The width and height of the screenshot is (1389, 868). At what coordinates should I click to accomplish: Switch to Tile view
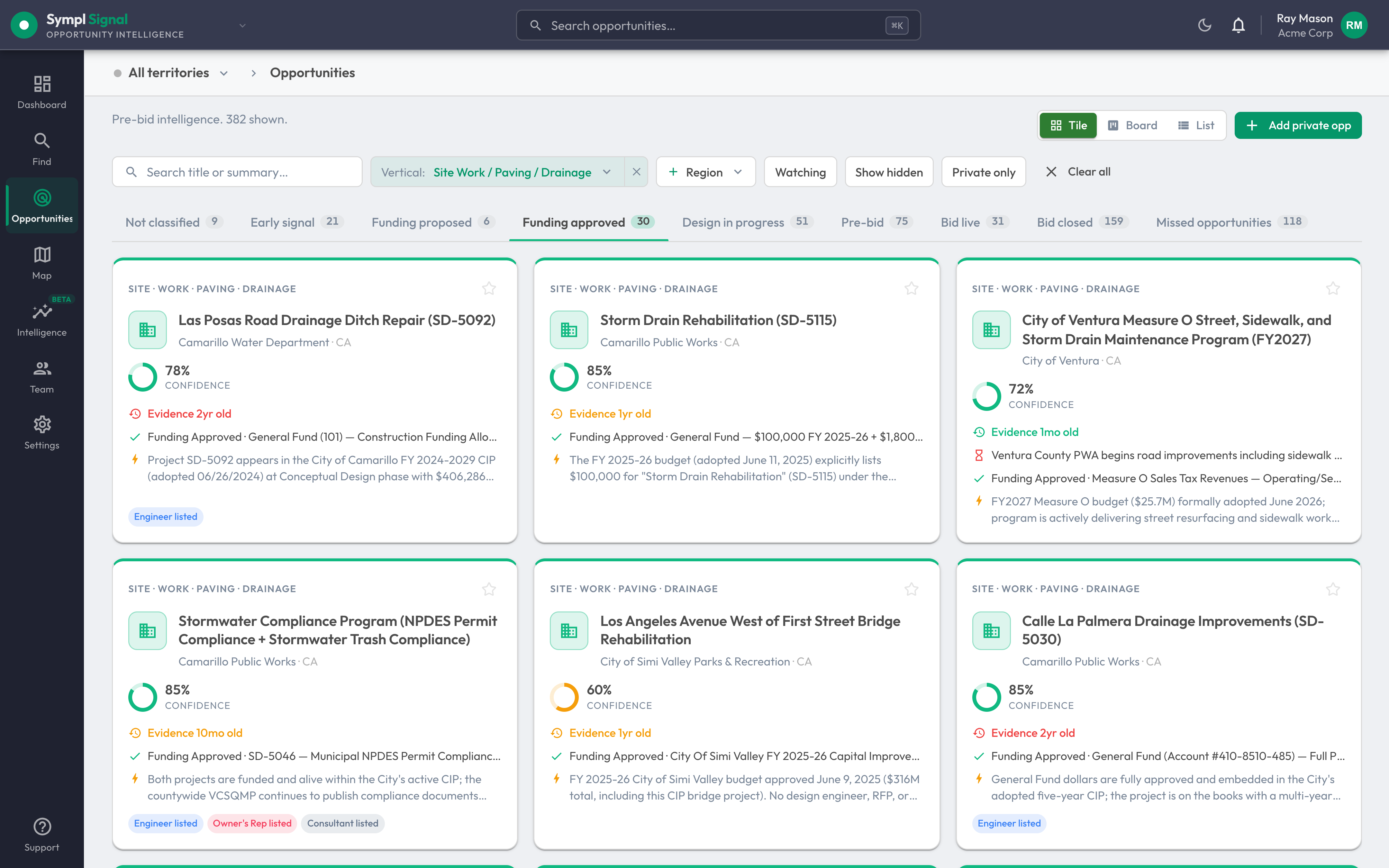[1068, 125]
